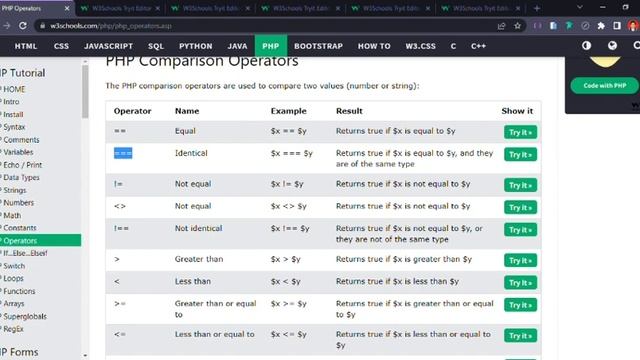The height and width of the screenshot is (360, 640).
Task: Click the Code with PHP button
Action: (x=604, y=86)
